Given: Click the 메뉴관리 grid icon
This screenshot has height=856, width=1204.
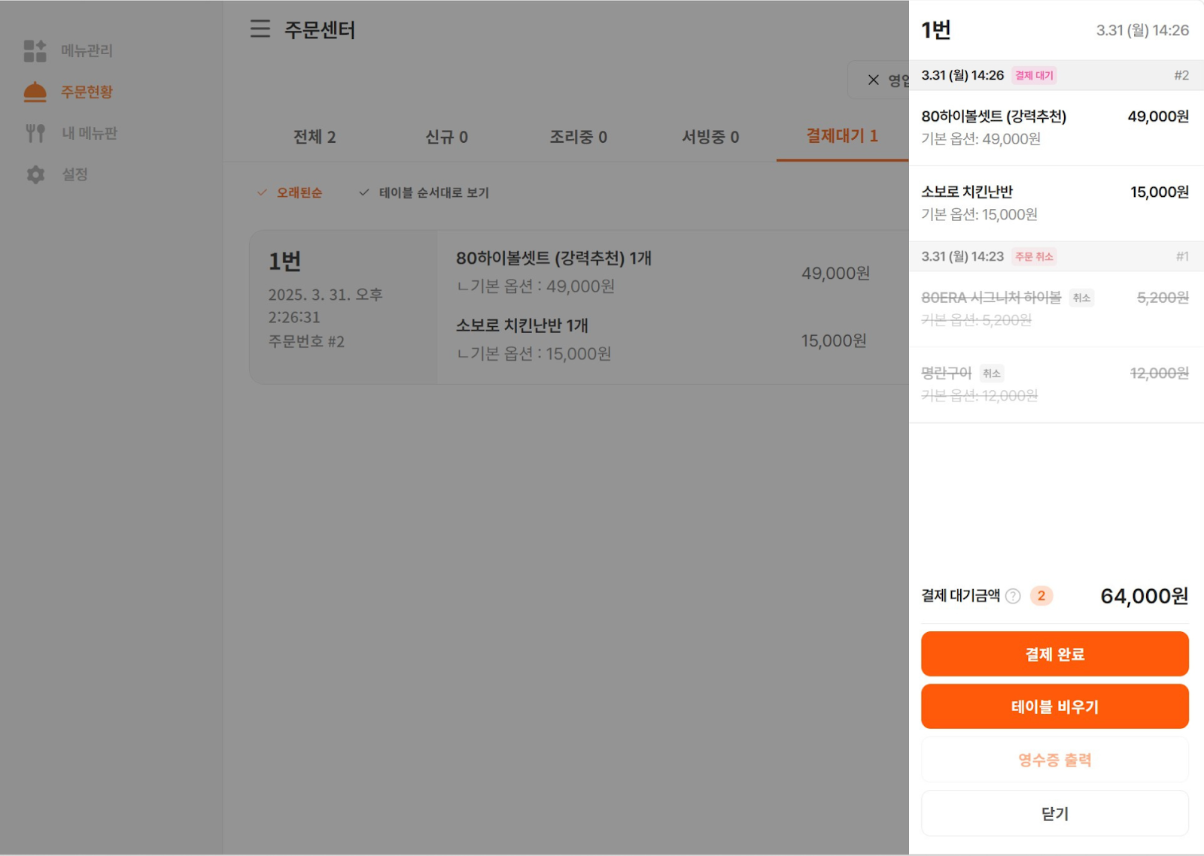Looking at the screenshot, I should (x=35, y=51).
